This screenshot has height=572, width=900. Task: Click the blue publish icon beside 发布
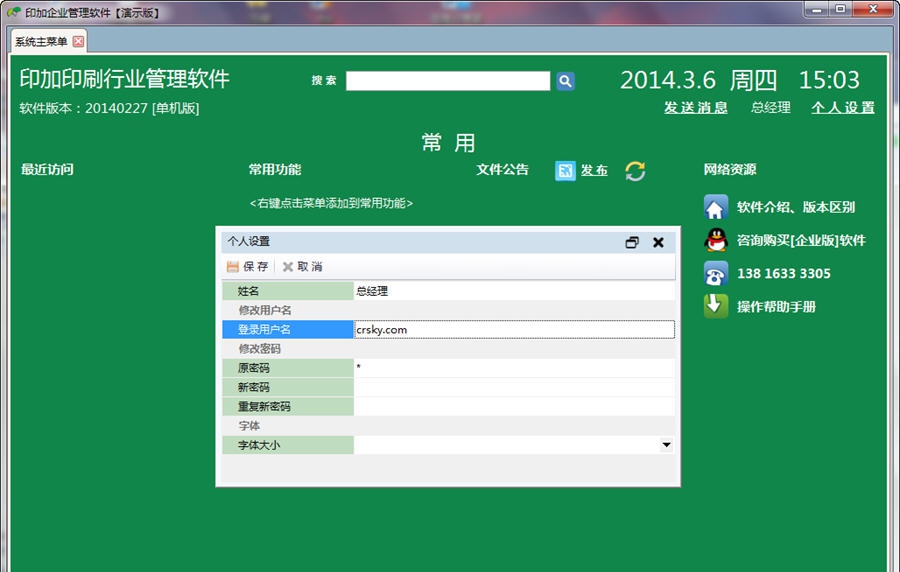coord(566,171)
